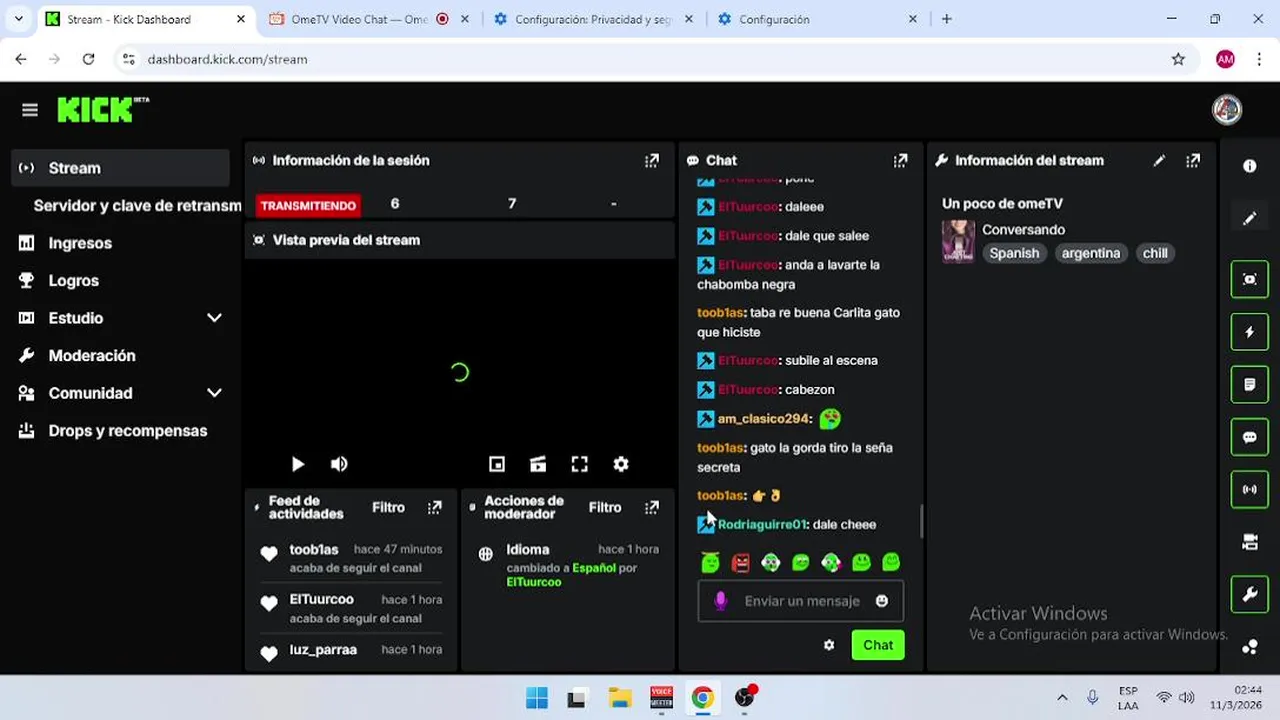Image resolution: width=1280 pixels, height=720 pixels.
Task: Pop out the Feed de actividades panel
Action: [434, 508]
